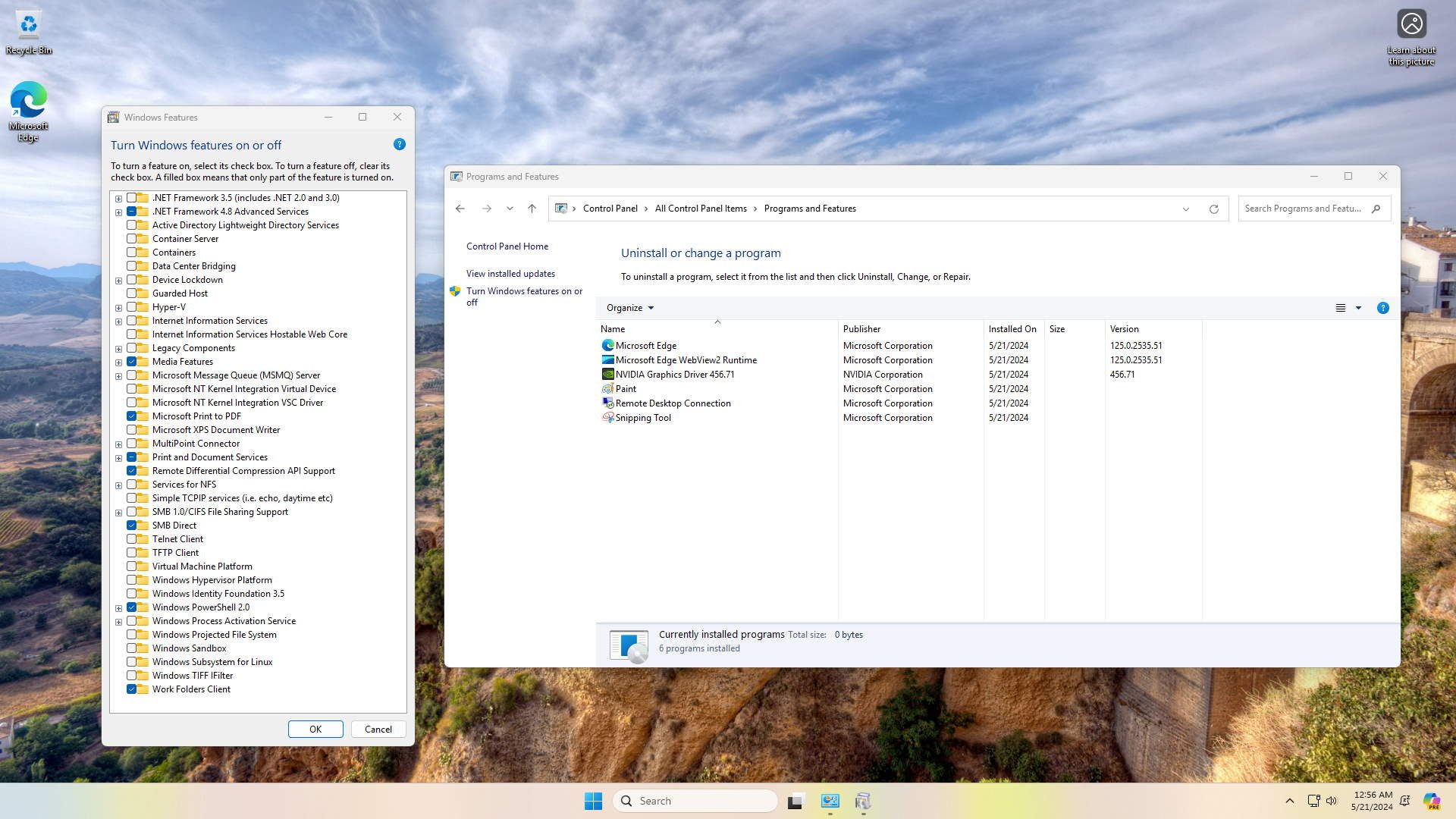Screen dimensions: 1456x819
Task: Sort programs by Publisher column header
Action: point(861,329)
